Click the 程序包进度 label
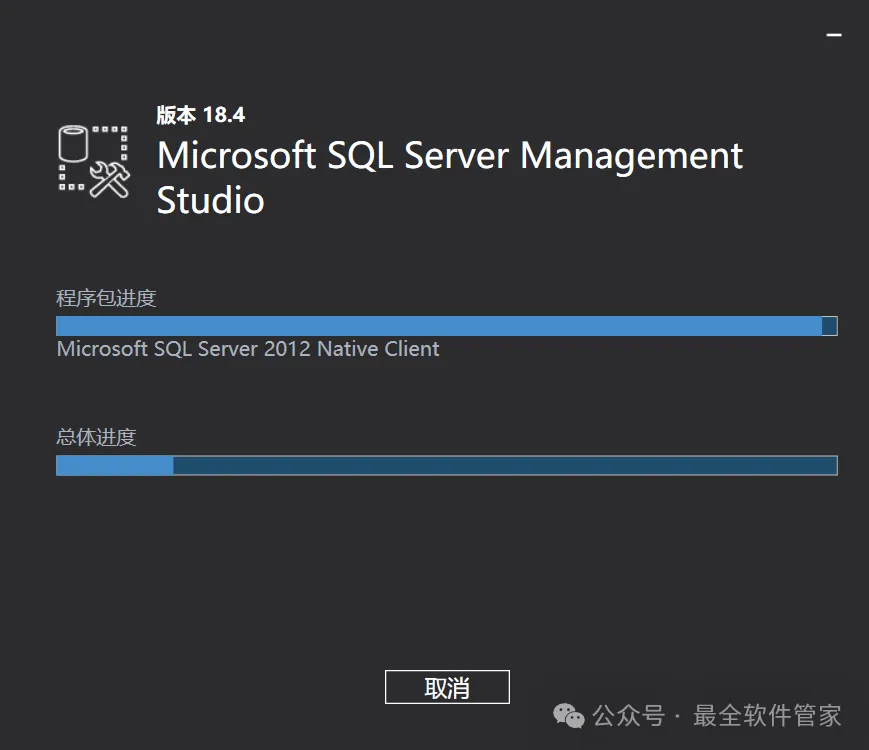Viewport: 869px width, 750px height. pyautogui.click(x=106, y=298)
